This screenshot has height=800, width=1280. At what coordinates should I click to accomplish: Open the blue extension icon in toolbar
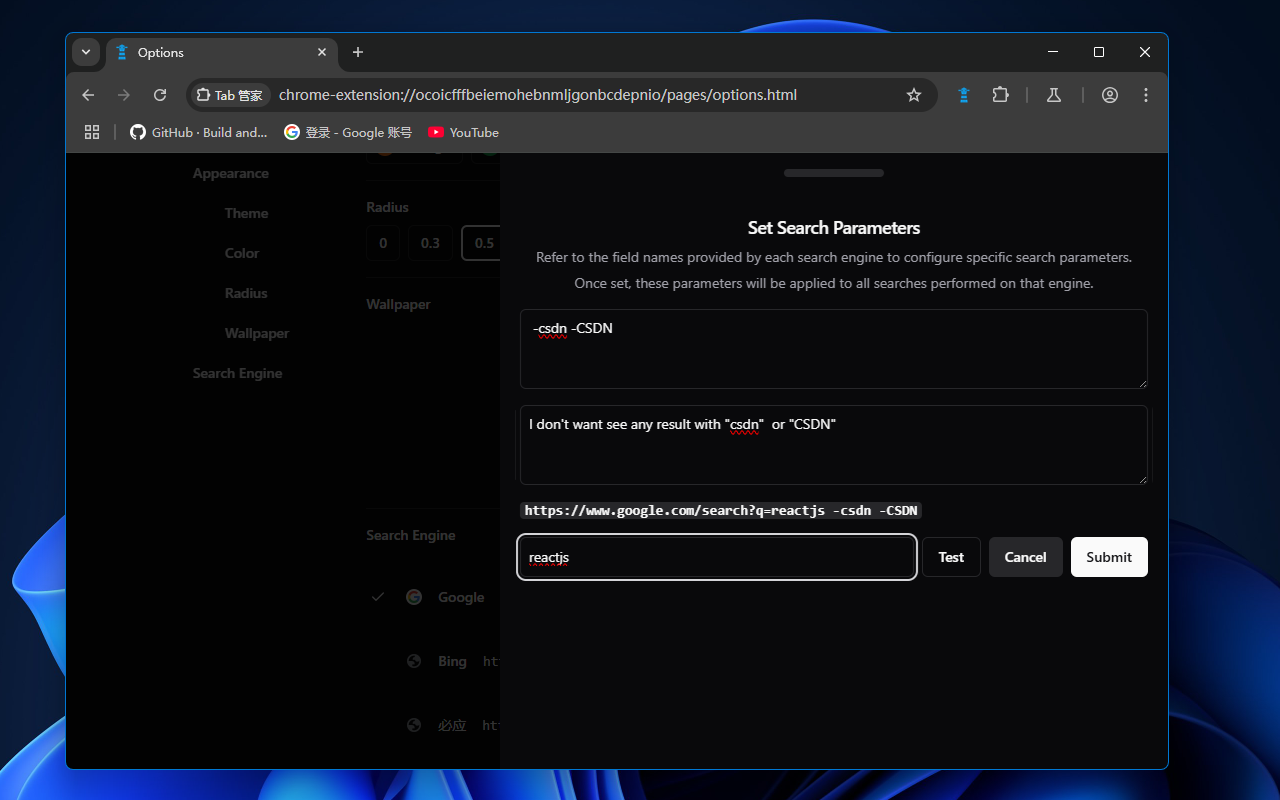pos(964,95)
